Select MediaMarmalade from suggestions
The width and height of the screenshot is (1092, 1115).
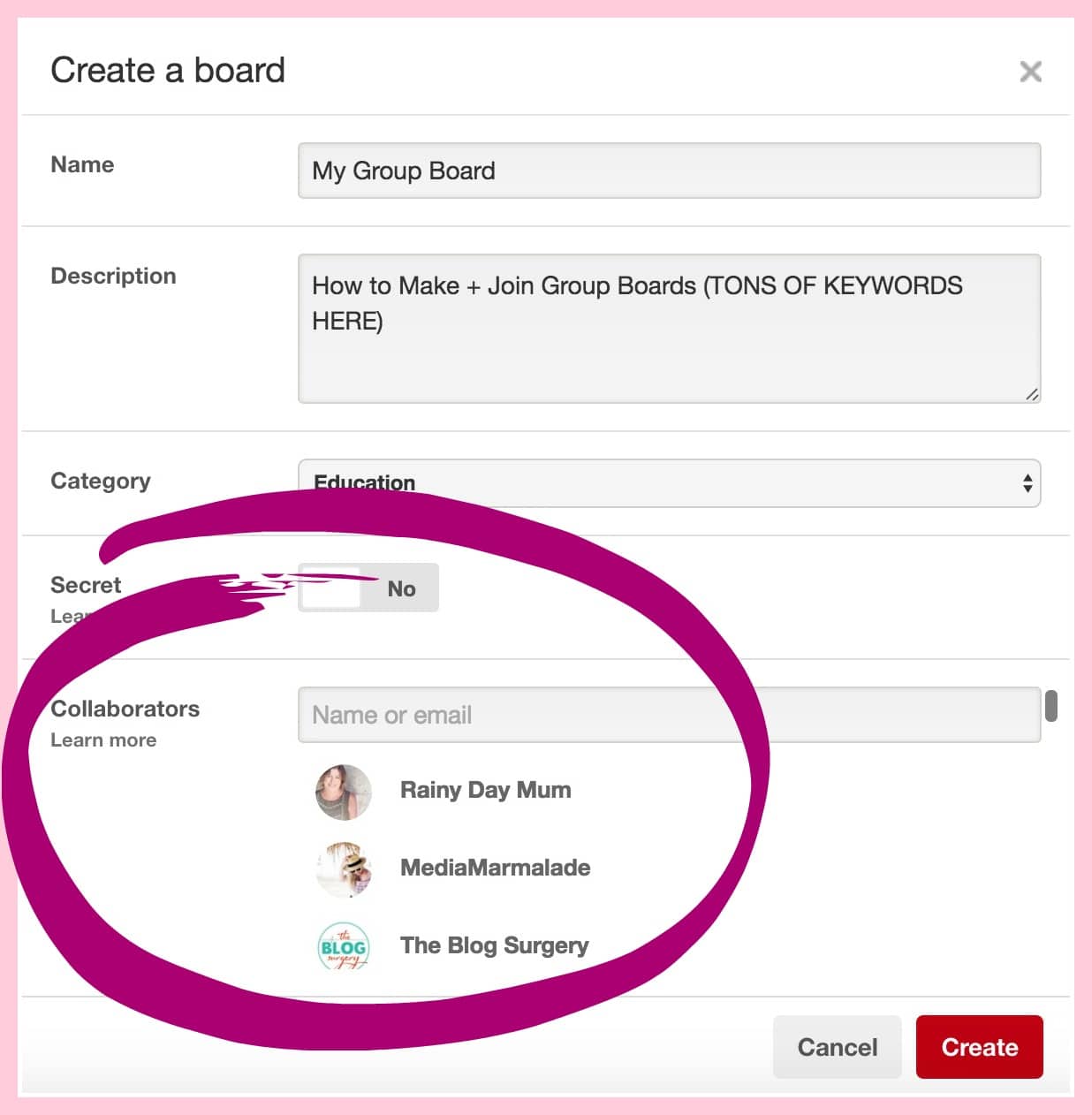(495, 868)
